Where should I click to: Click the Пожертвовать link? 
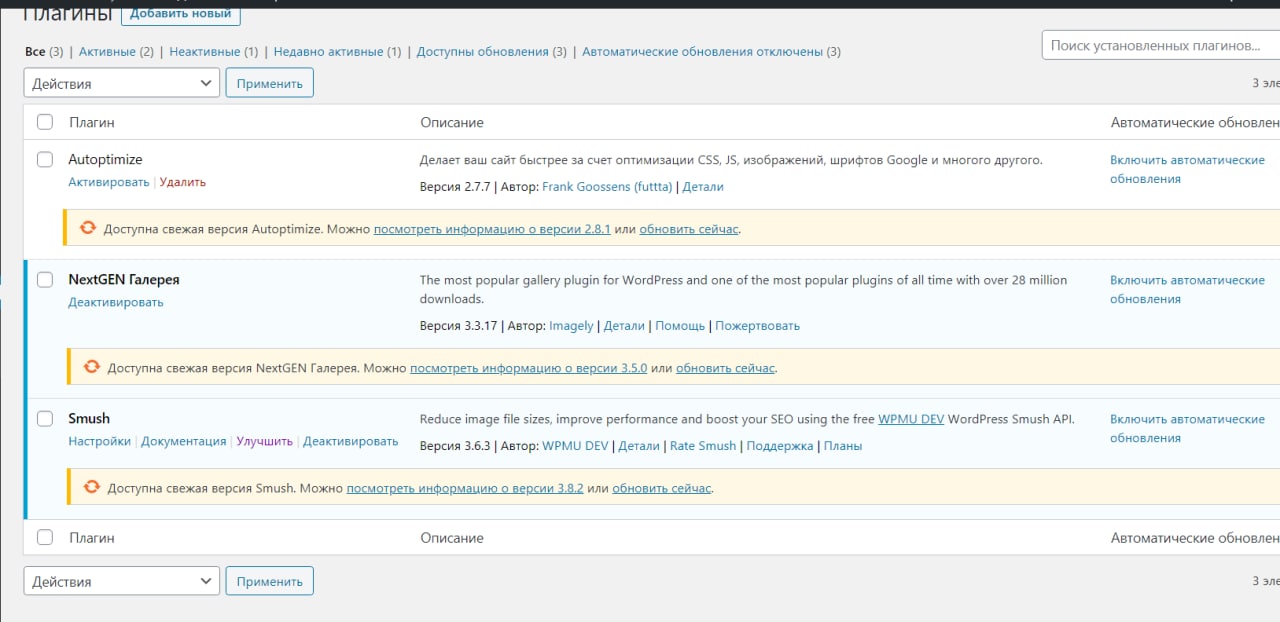pos(758,325)
